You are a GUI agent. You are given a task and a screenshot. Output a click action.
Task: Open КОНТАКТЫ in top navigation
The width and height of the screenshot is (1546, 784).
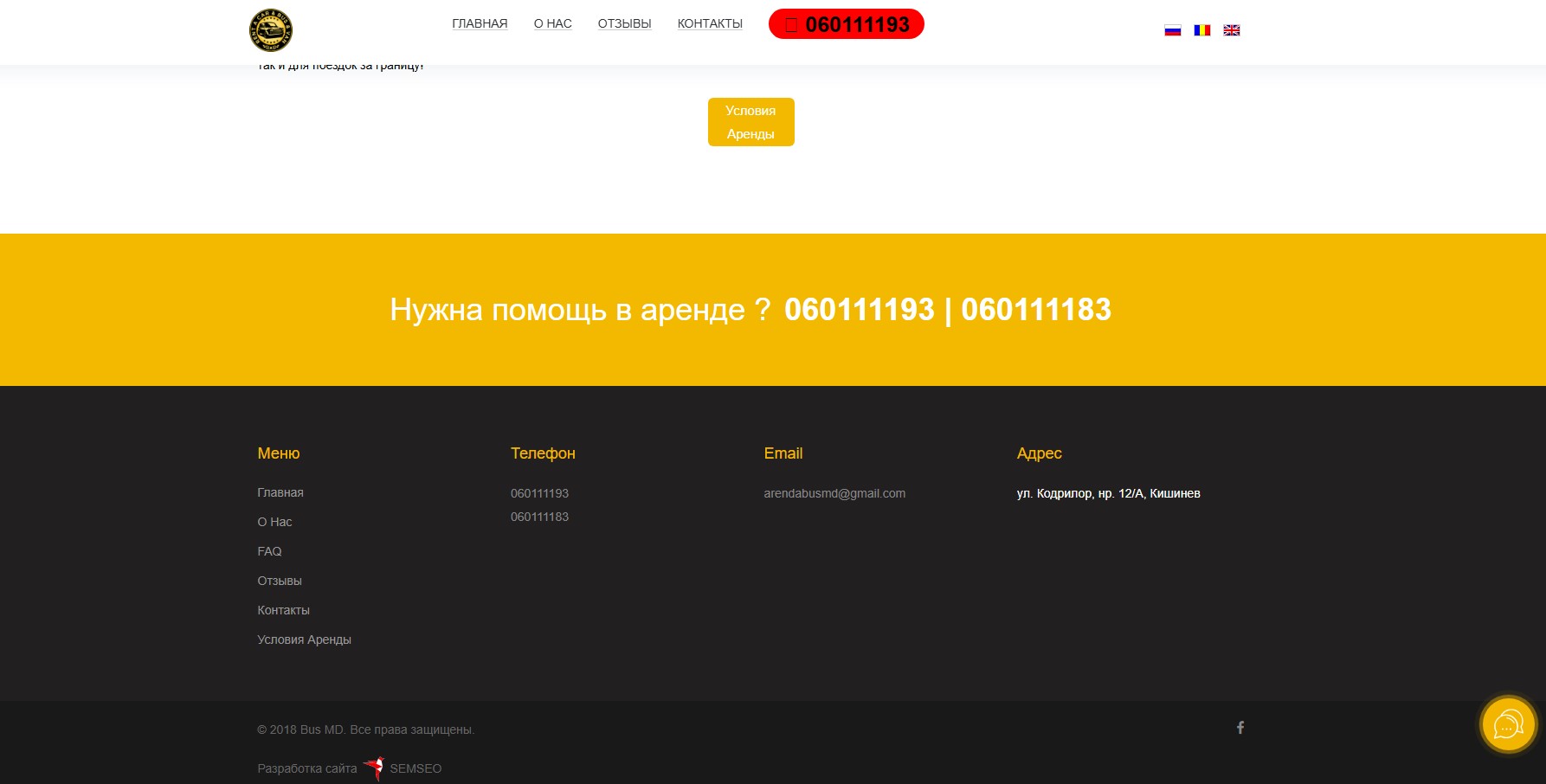710,23
